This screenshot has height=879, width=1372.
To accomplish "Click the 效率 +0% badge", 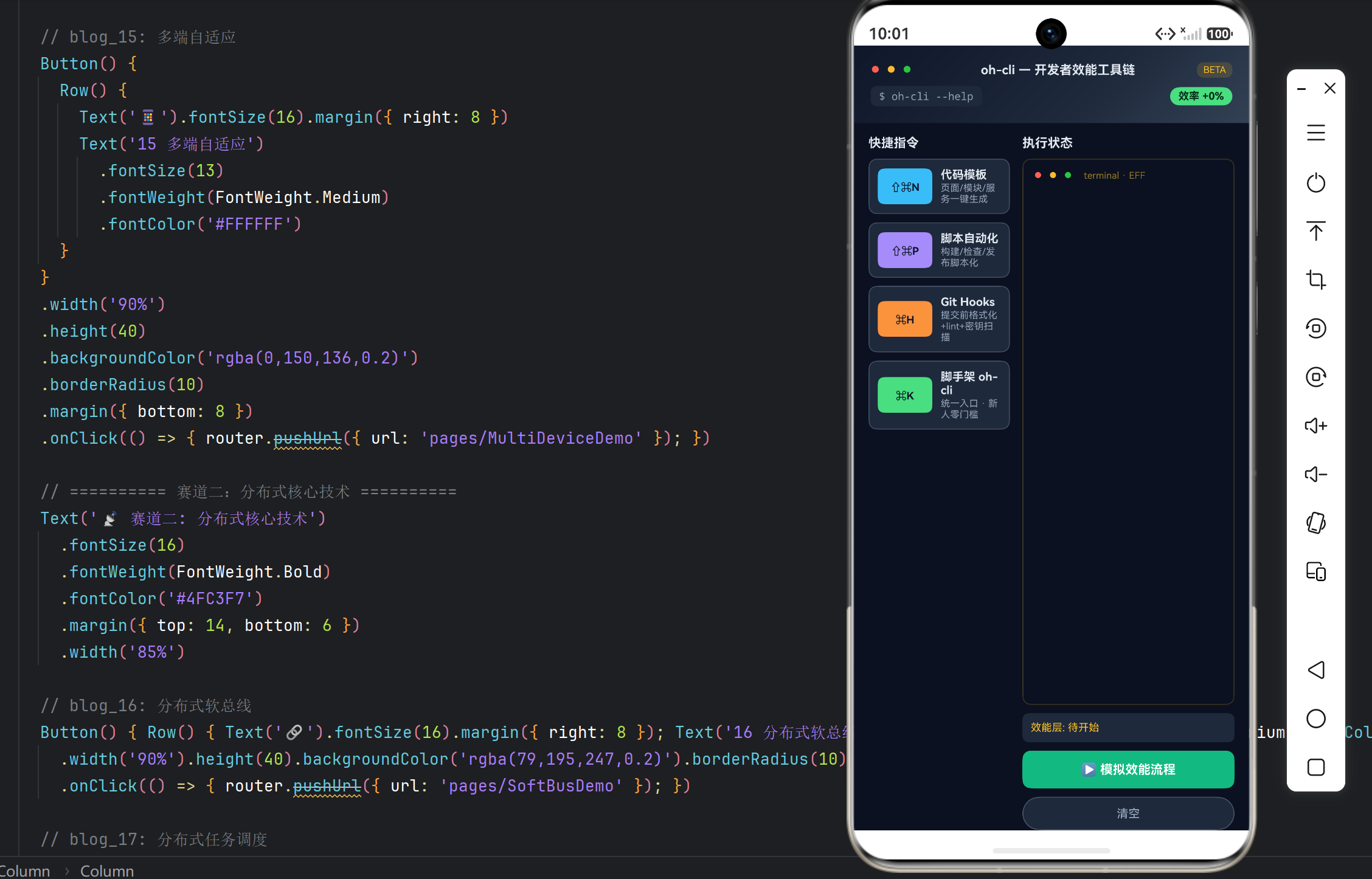I will 1200,96.
